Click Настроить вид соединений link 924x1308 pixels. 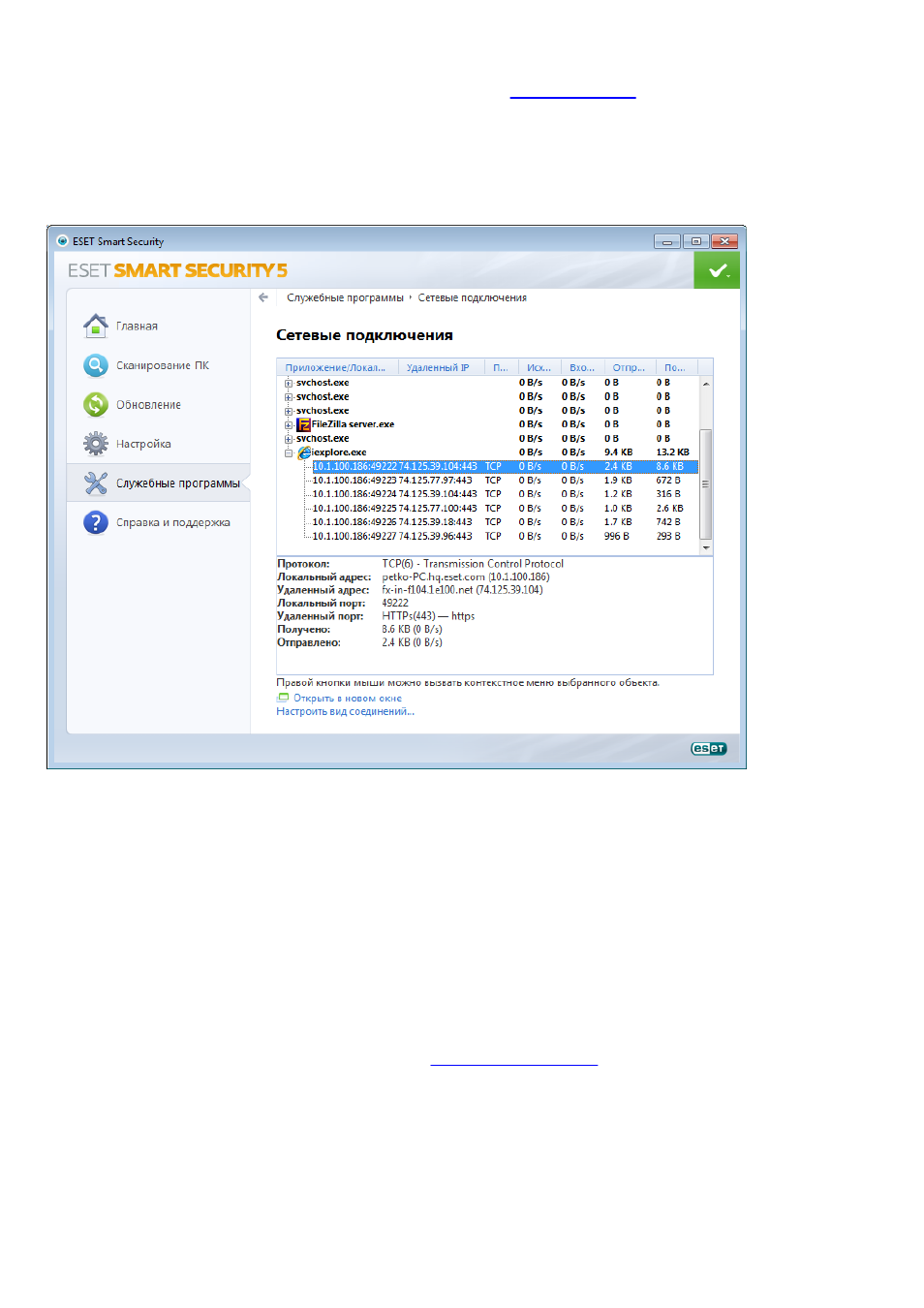pos(345,711)
